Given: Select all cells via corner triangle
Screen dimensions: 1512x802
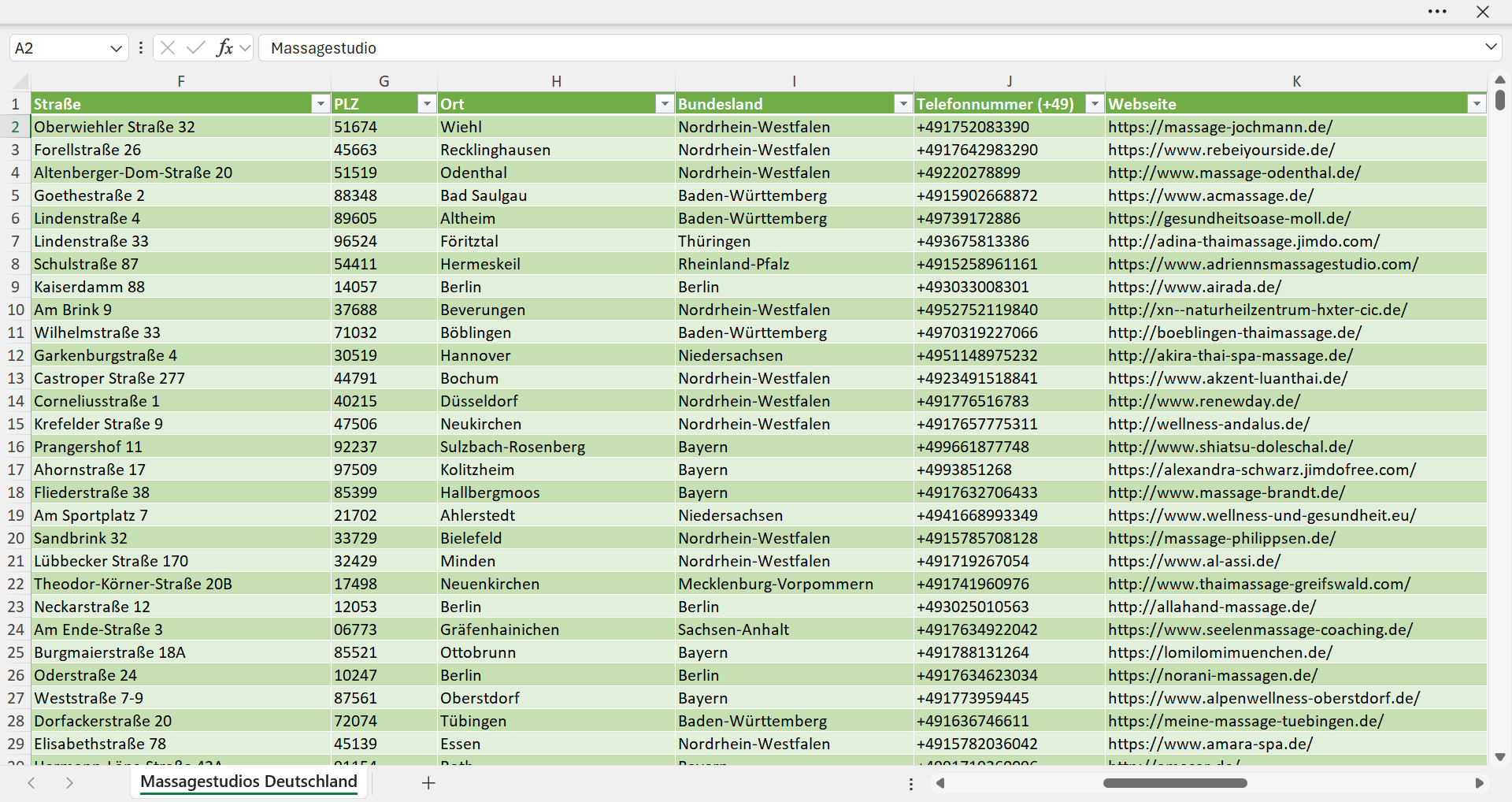Looking at the screenshot, I should click(20, 81).
